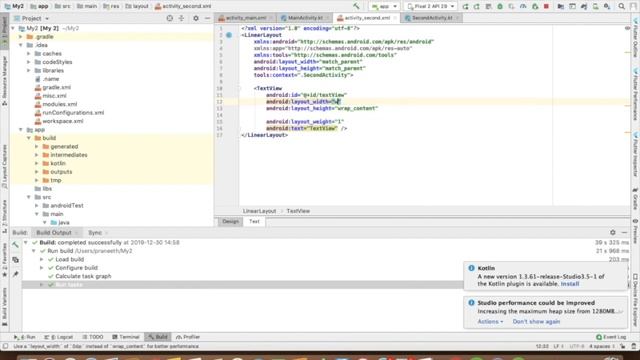Toggle the Flutter Outline side button
This screenshot has width=640, height=360.
[x=636, y=38]
